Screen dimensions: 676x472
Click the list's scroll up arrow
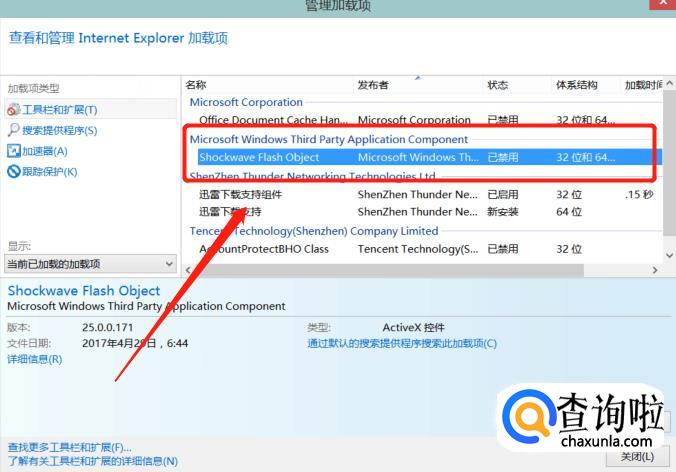670,83
